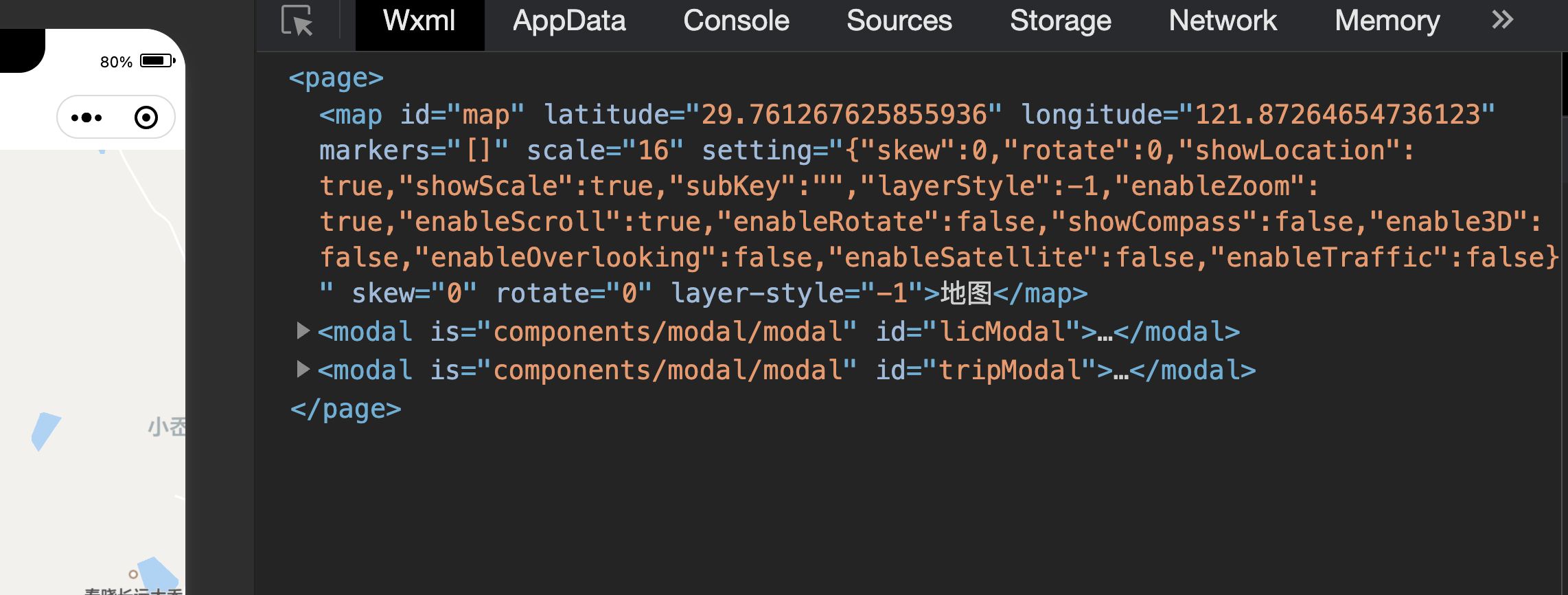The width and height of the screenshot is (1568, 595).
Task: Open the Memory tab
Action: click(1387, 21)
